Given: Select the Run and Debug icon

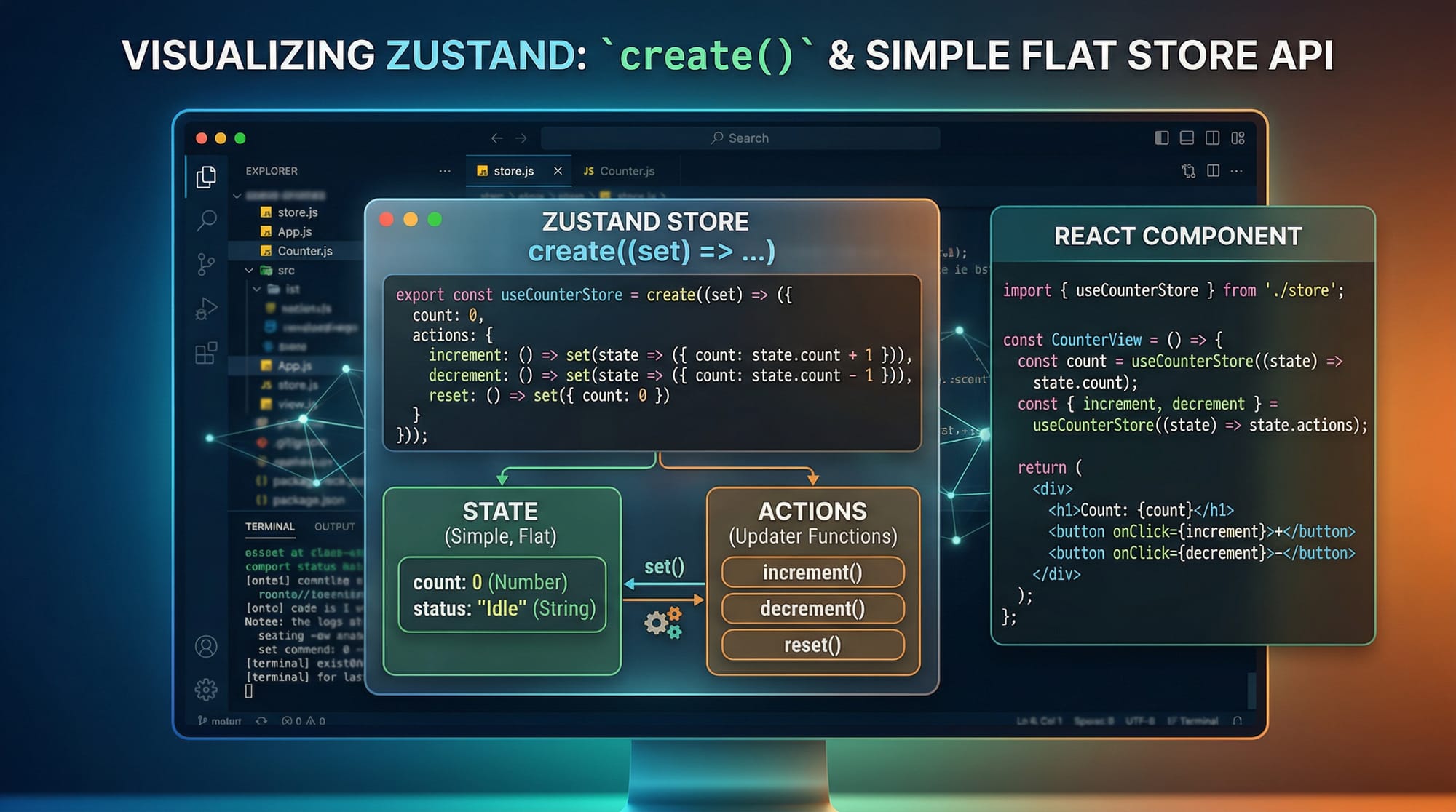Looking at the screenshot, I should pos(207,306).
